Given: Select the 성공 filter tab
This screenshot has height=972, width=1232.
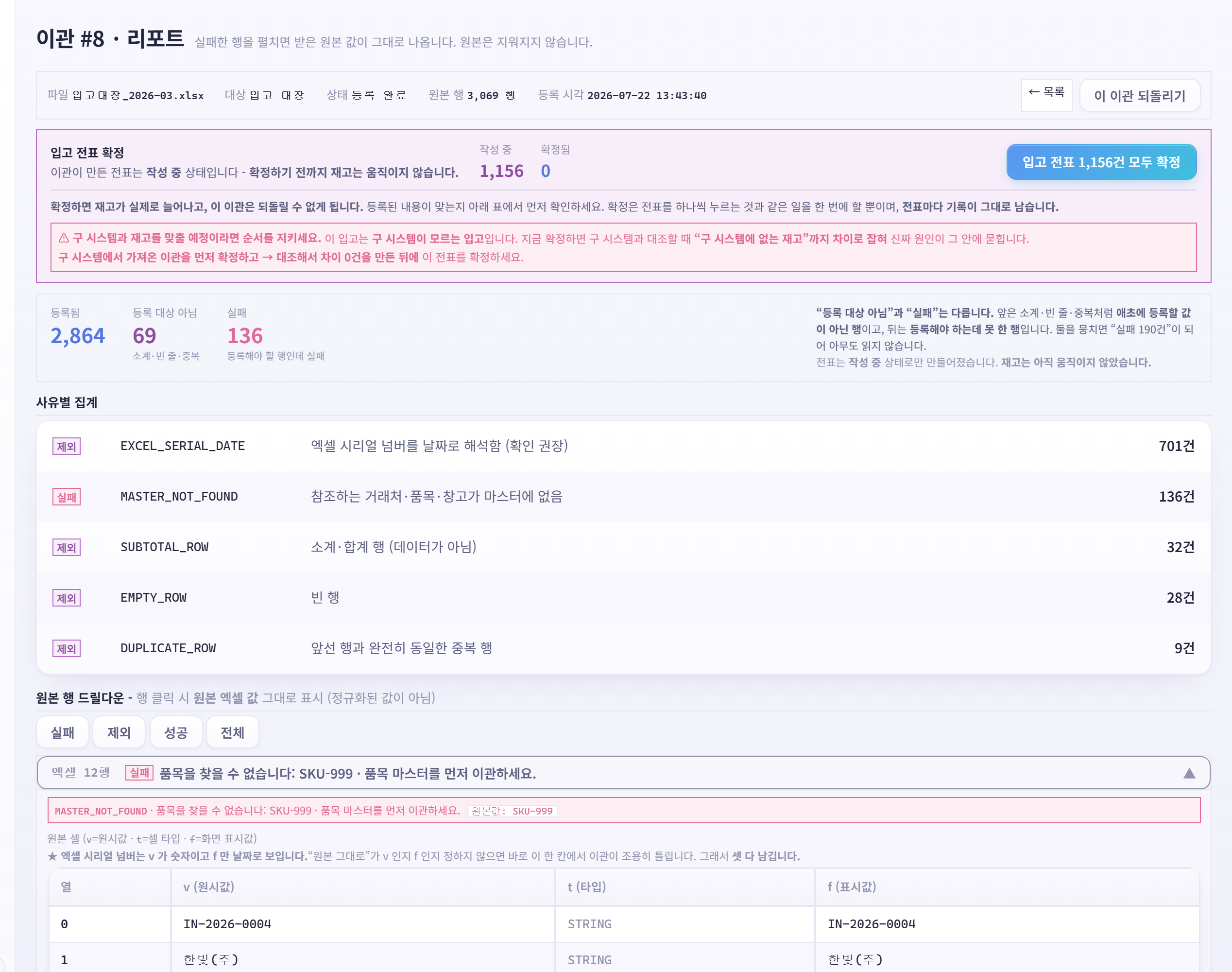Looking at the screenshot, I should pyautogui.click(x=176, y=732).
